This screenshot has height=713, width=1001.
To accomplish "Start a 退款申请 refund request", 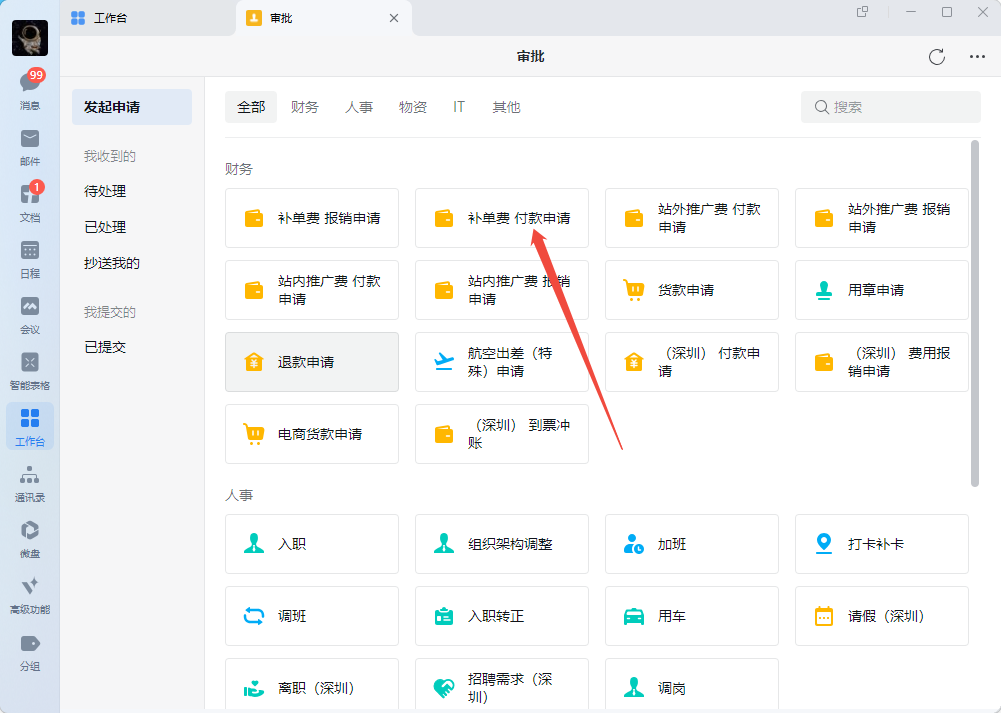I will [312, 362].
